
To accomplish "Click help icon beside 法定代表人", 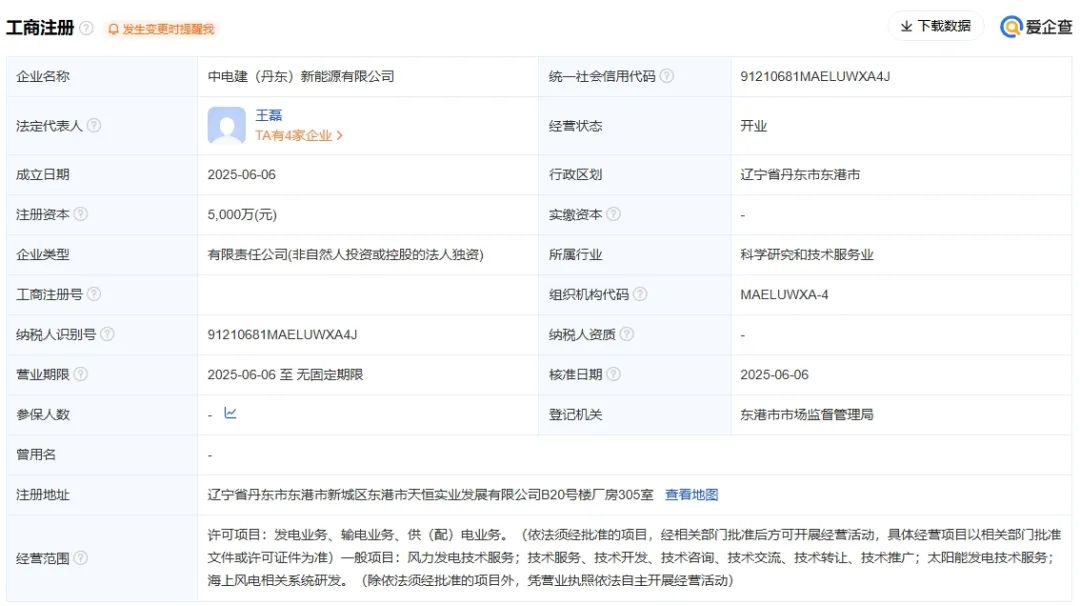I will 94,125.
